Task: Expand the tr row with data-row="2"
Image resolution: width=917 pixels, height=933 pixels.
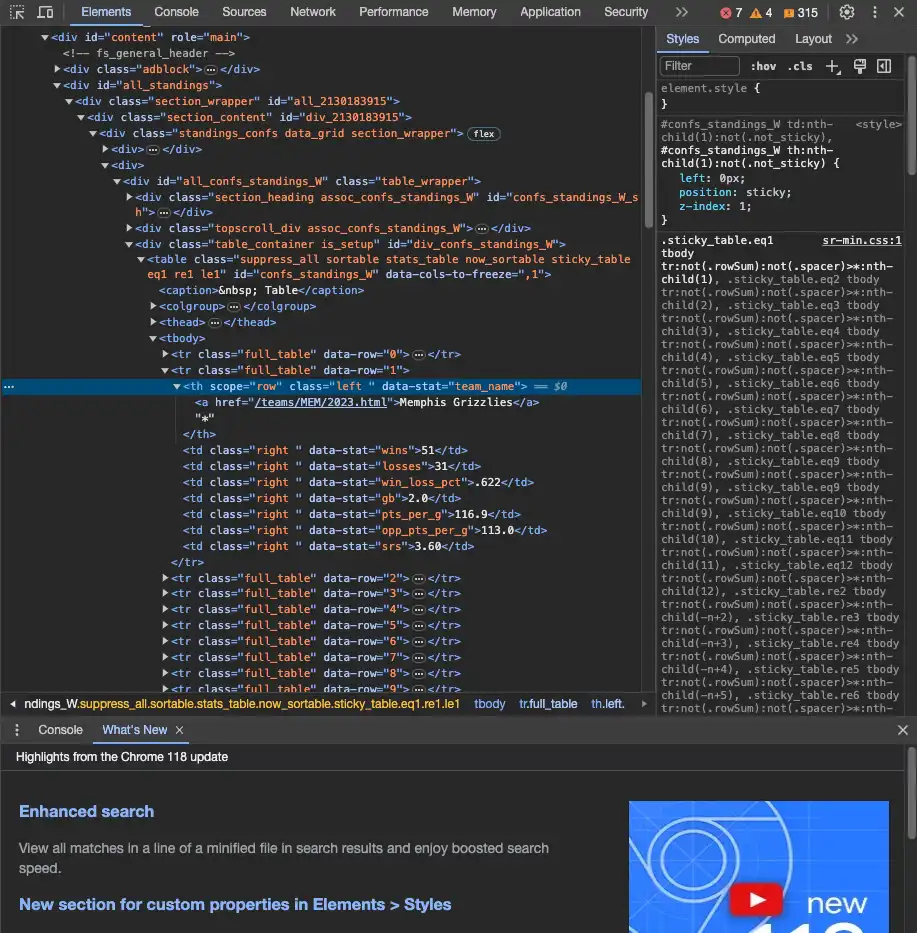Action: (x=165, y=578)
